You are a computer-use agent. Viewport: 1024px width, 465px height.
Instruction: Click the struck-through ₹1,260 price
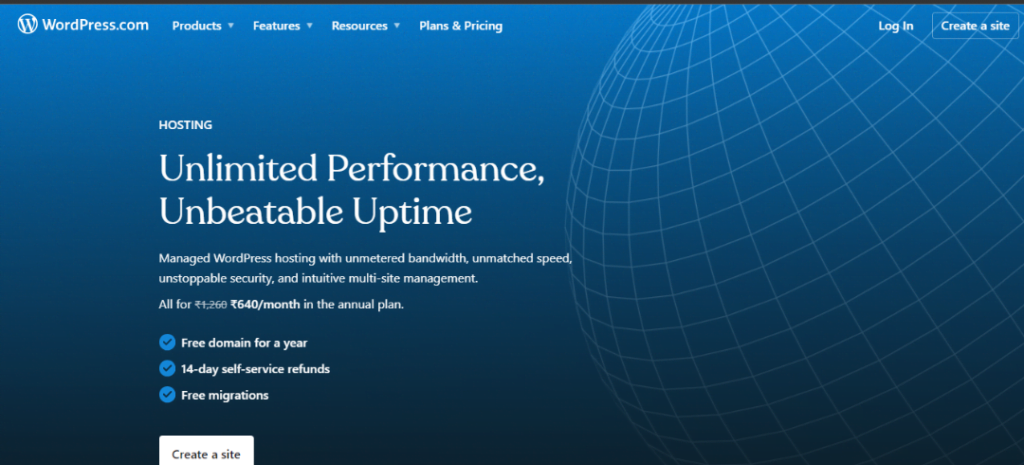click(209, 304)
